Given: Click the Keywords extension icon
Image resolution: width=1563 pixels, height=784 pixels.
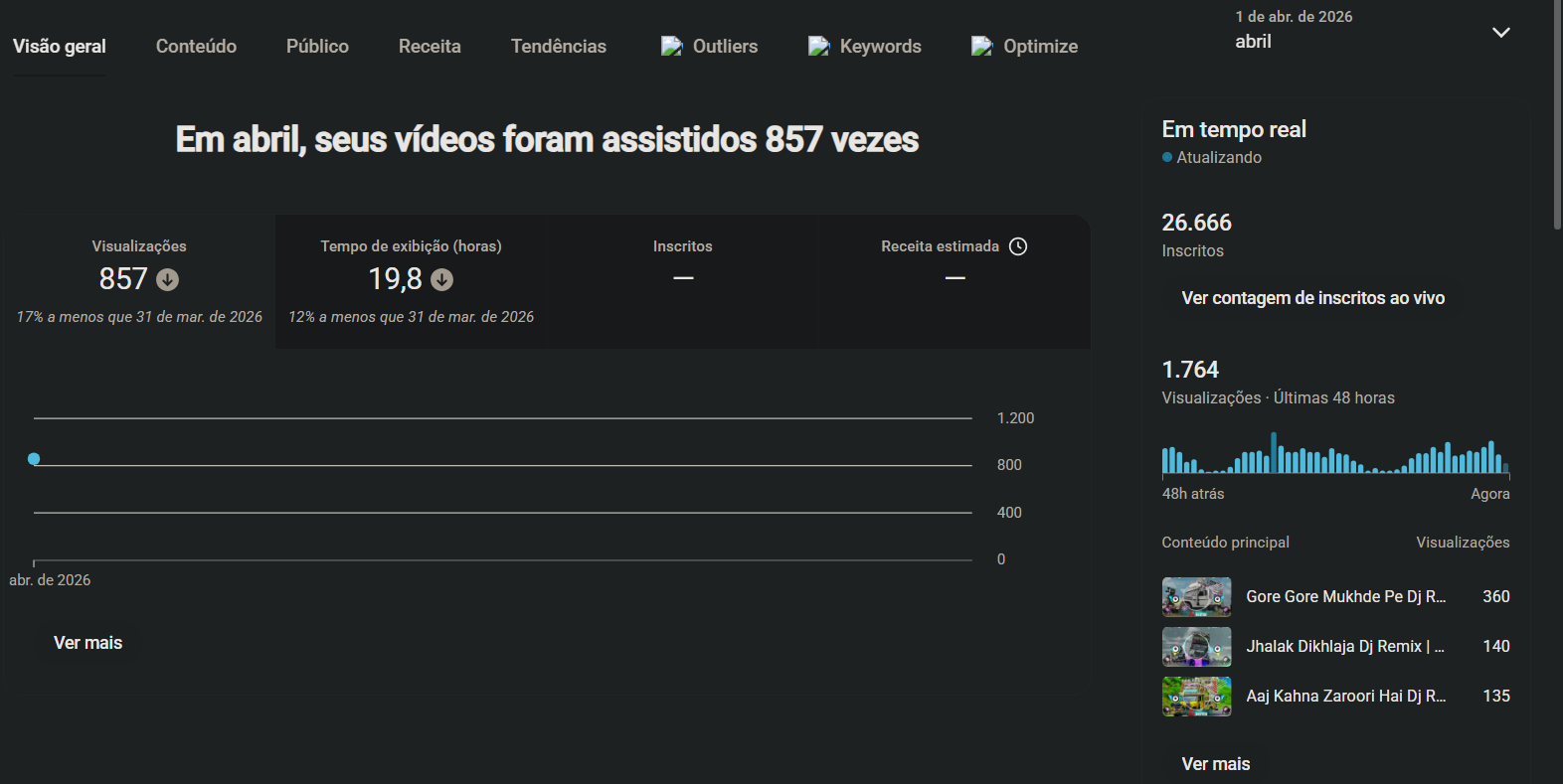Looking at the screenshot, I should click(818, 47).
